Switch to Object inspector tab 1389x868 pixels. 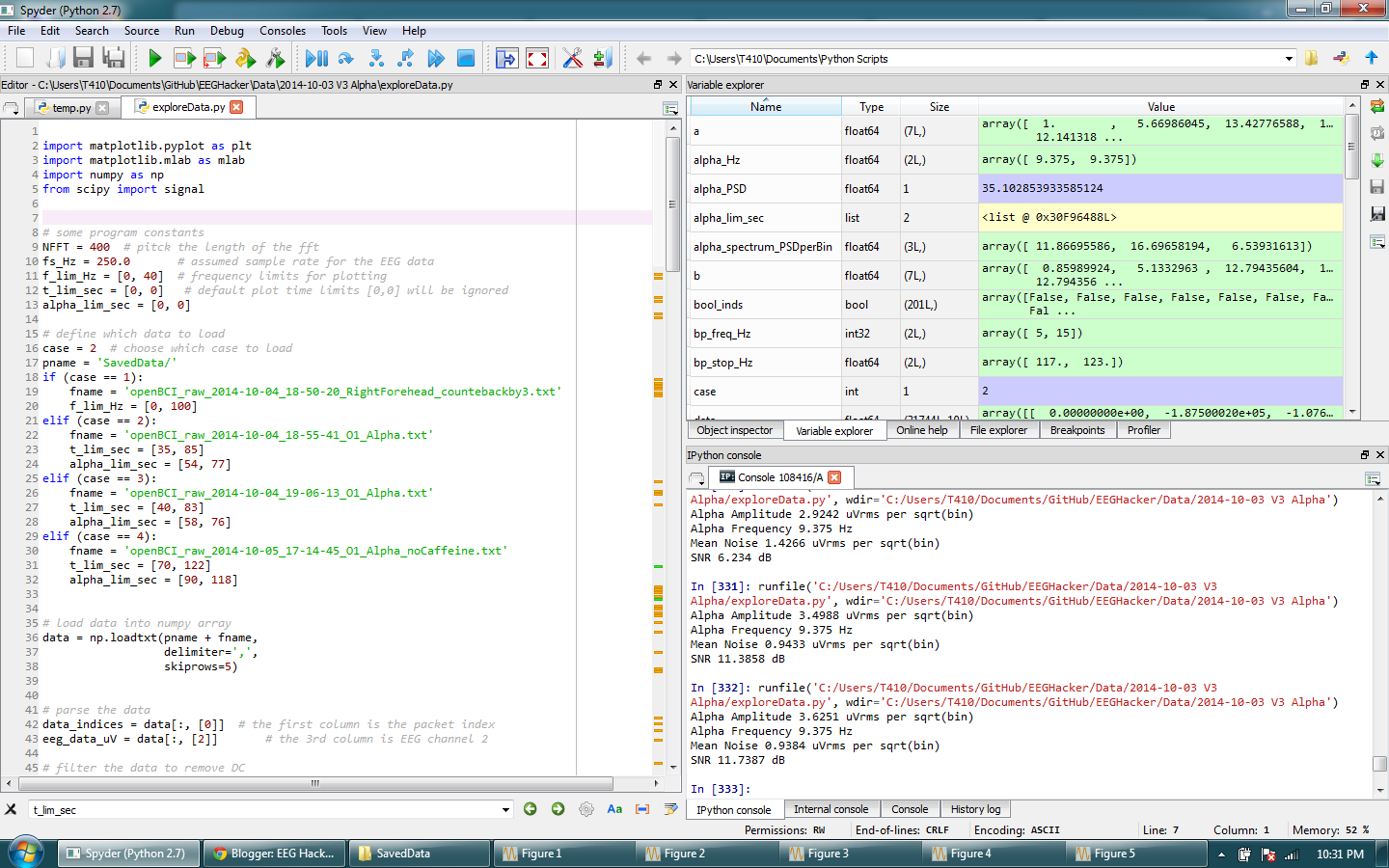tap(734, 430)
